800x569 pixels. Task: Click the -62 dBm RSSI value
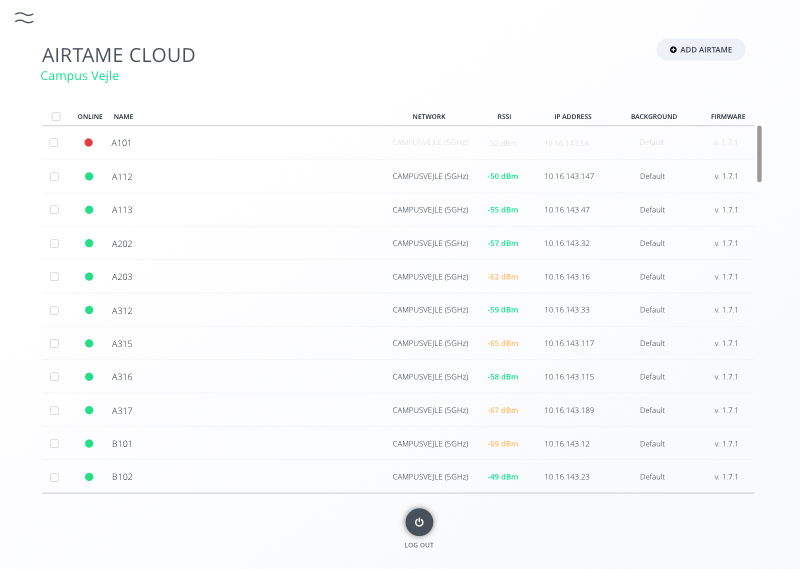[503, 277]
